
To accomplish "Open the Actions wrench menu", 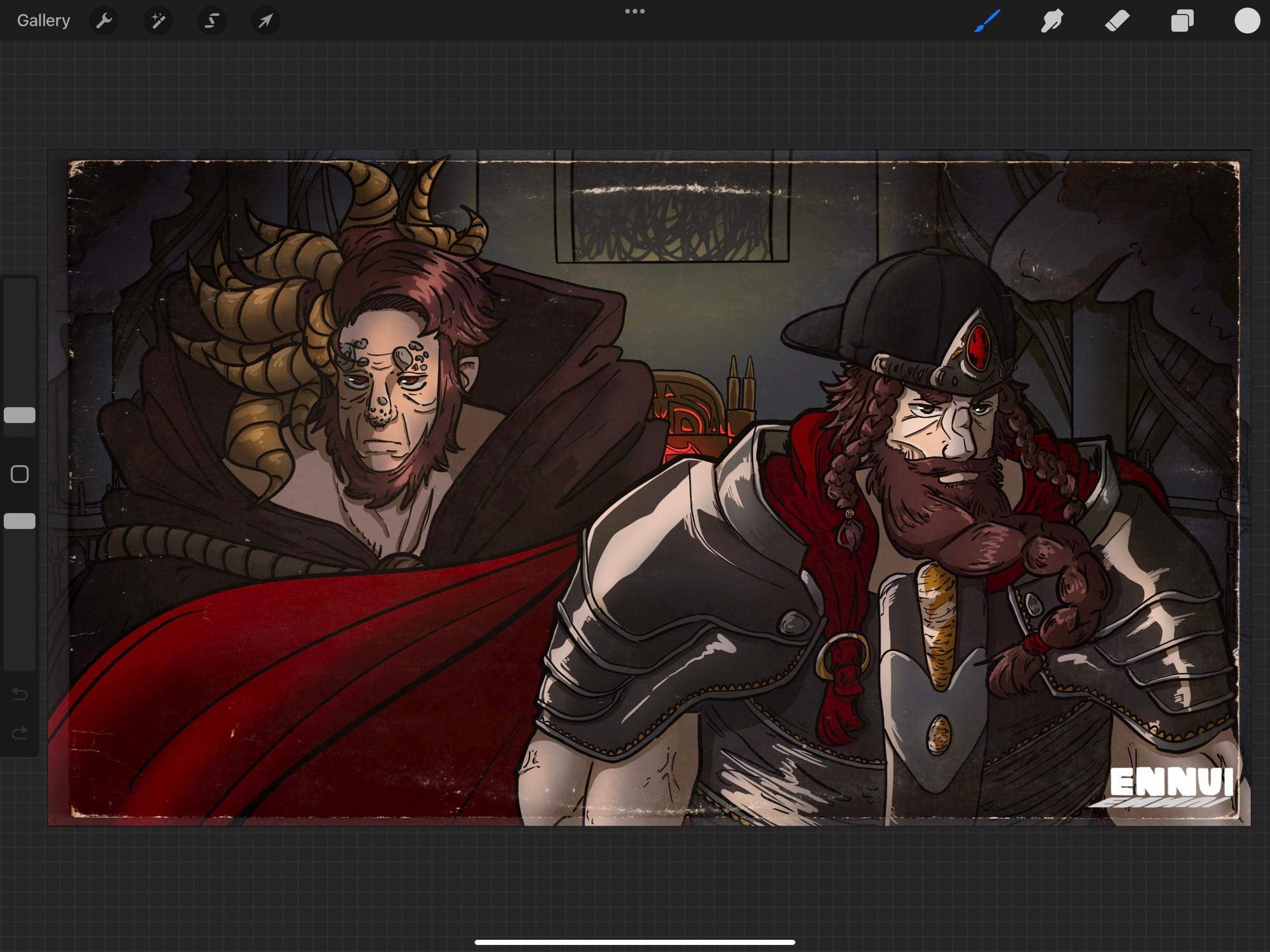I will pyautogui.click(x=104, y=21).
